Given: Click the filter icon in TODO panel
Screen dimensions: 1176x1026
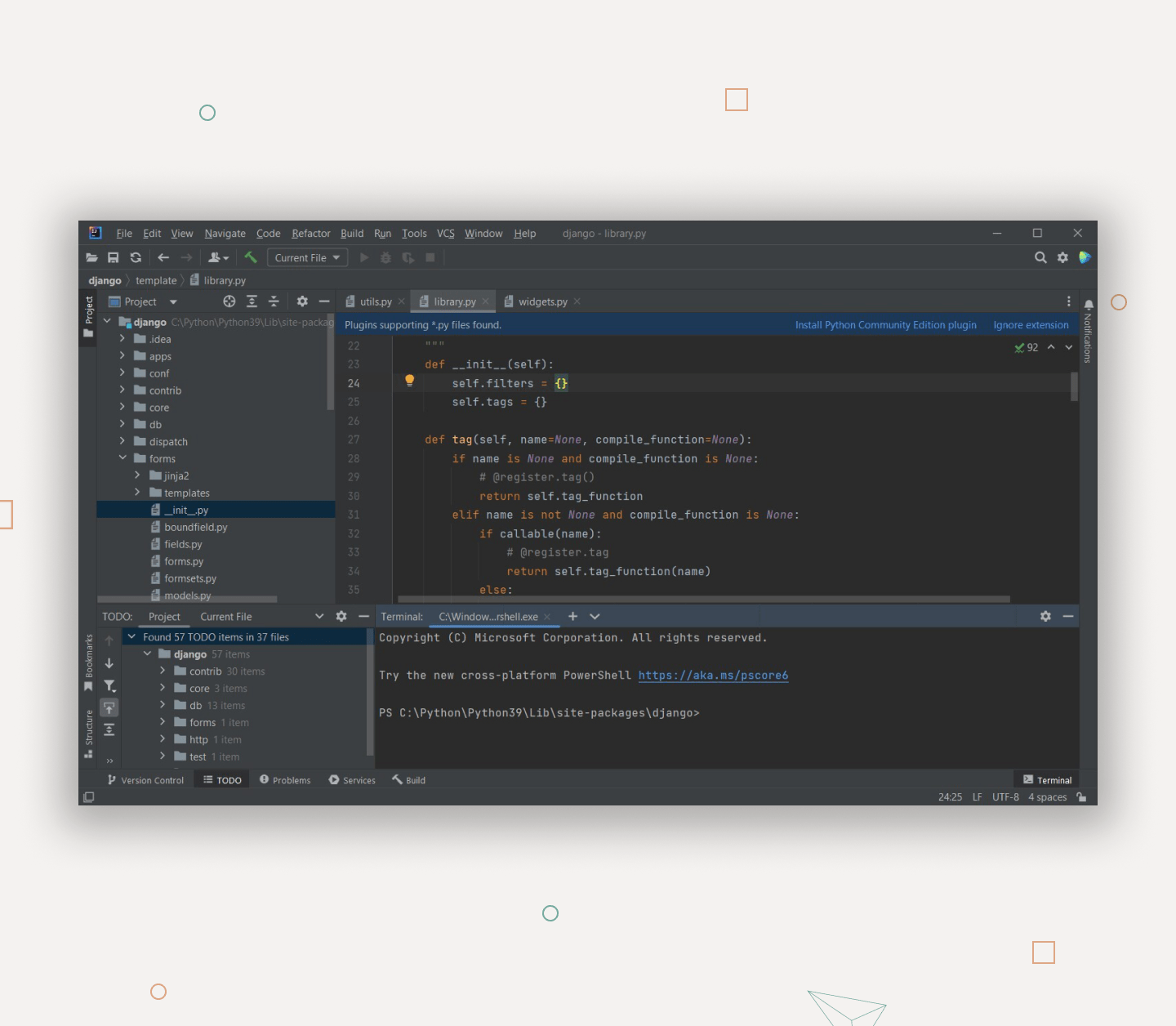Looking at the screenshot, I should coord(109,686).
